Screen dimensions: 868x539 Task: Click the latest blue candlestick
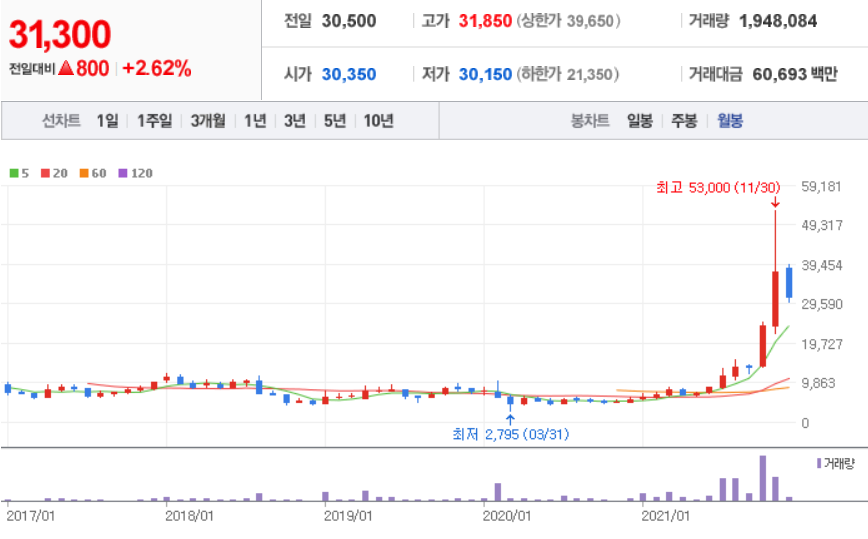point(789,283)
